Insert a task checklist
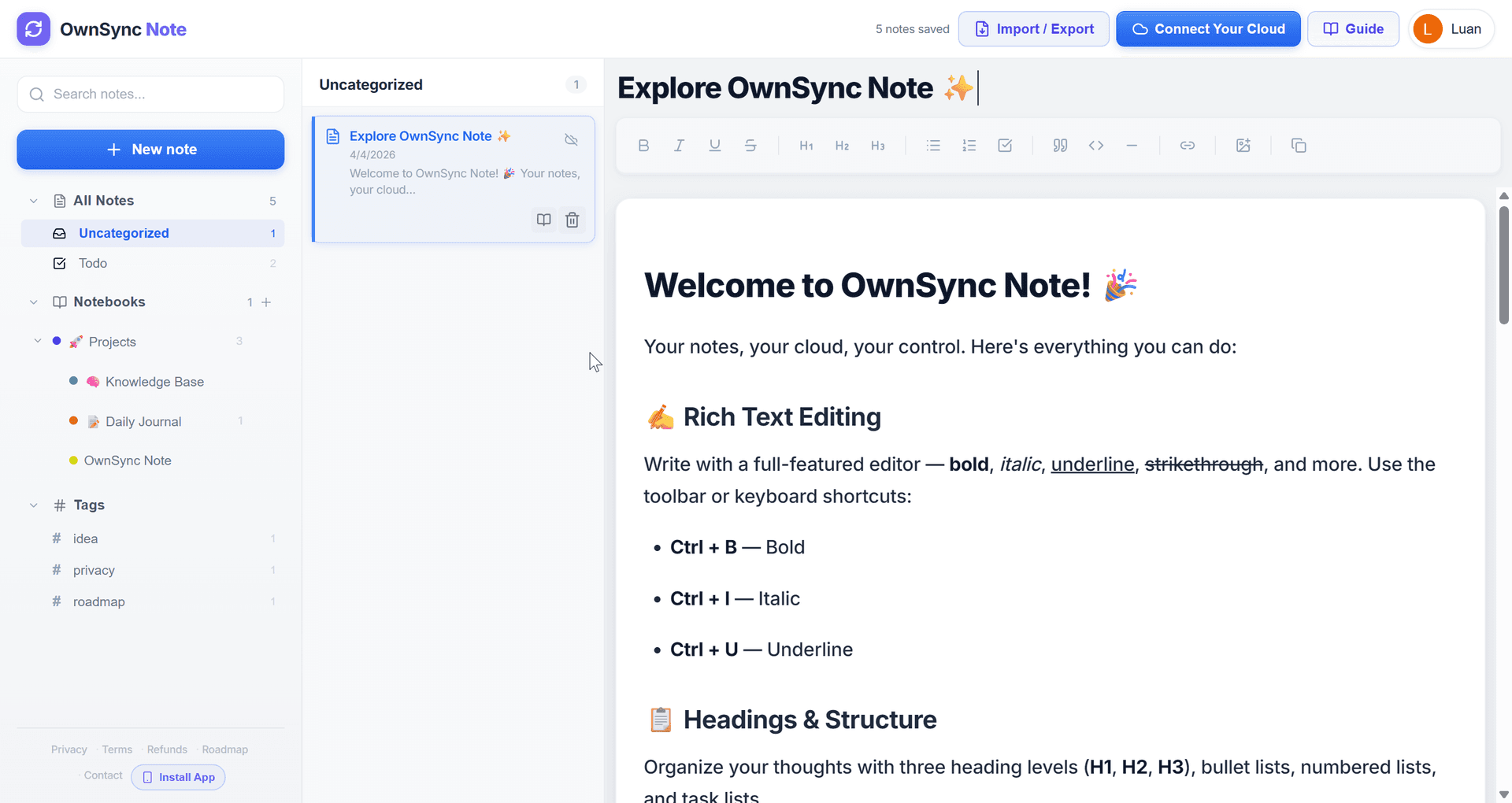 pos(1005,146)
